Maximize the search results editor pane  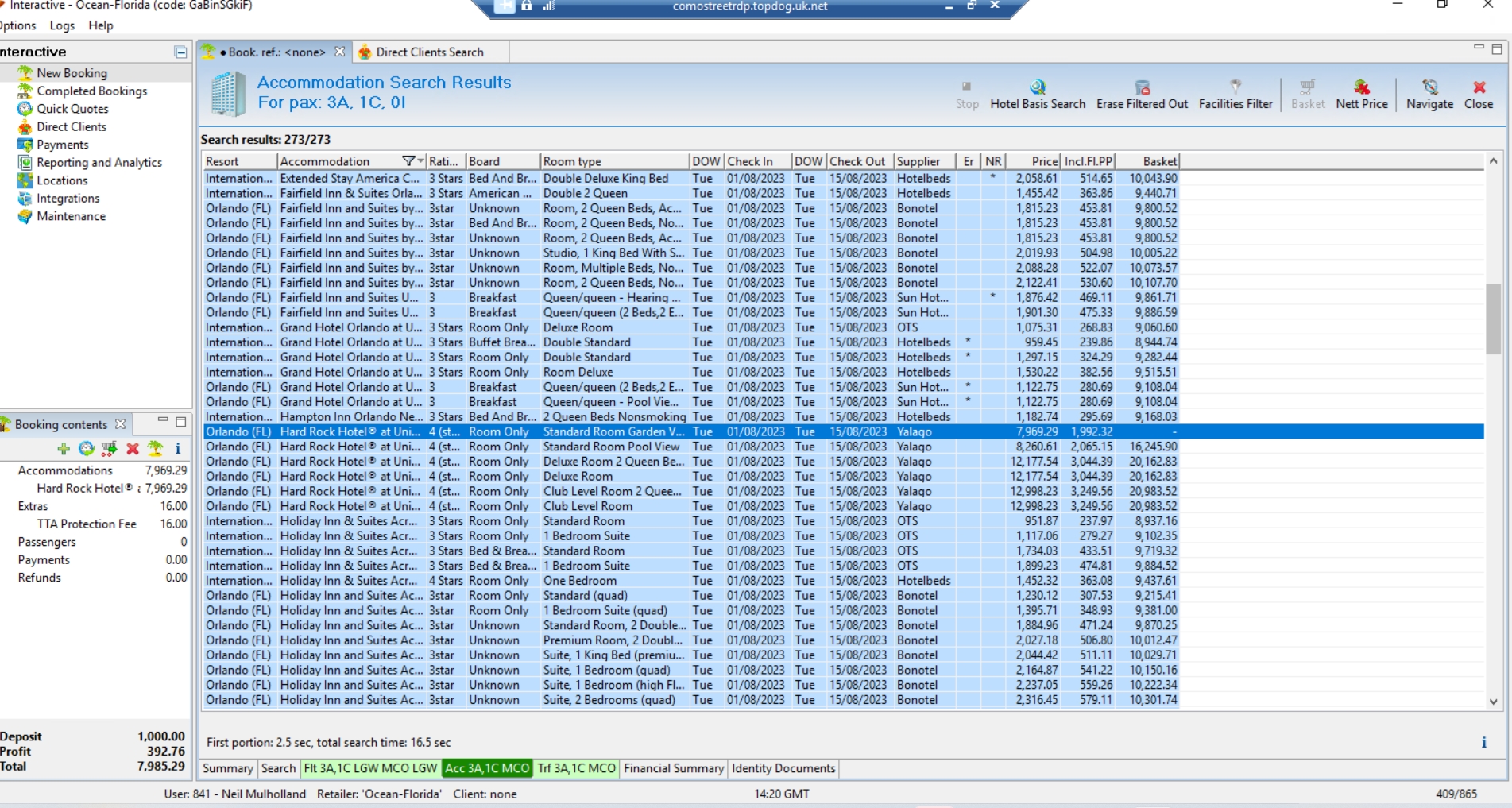click(1497, 49)
